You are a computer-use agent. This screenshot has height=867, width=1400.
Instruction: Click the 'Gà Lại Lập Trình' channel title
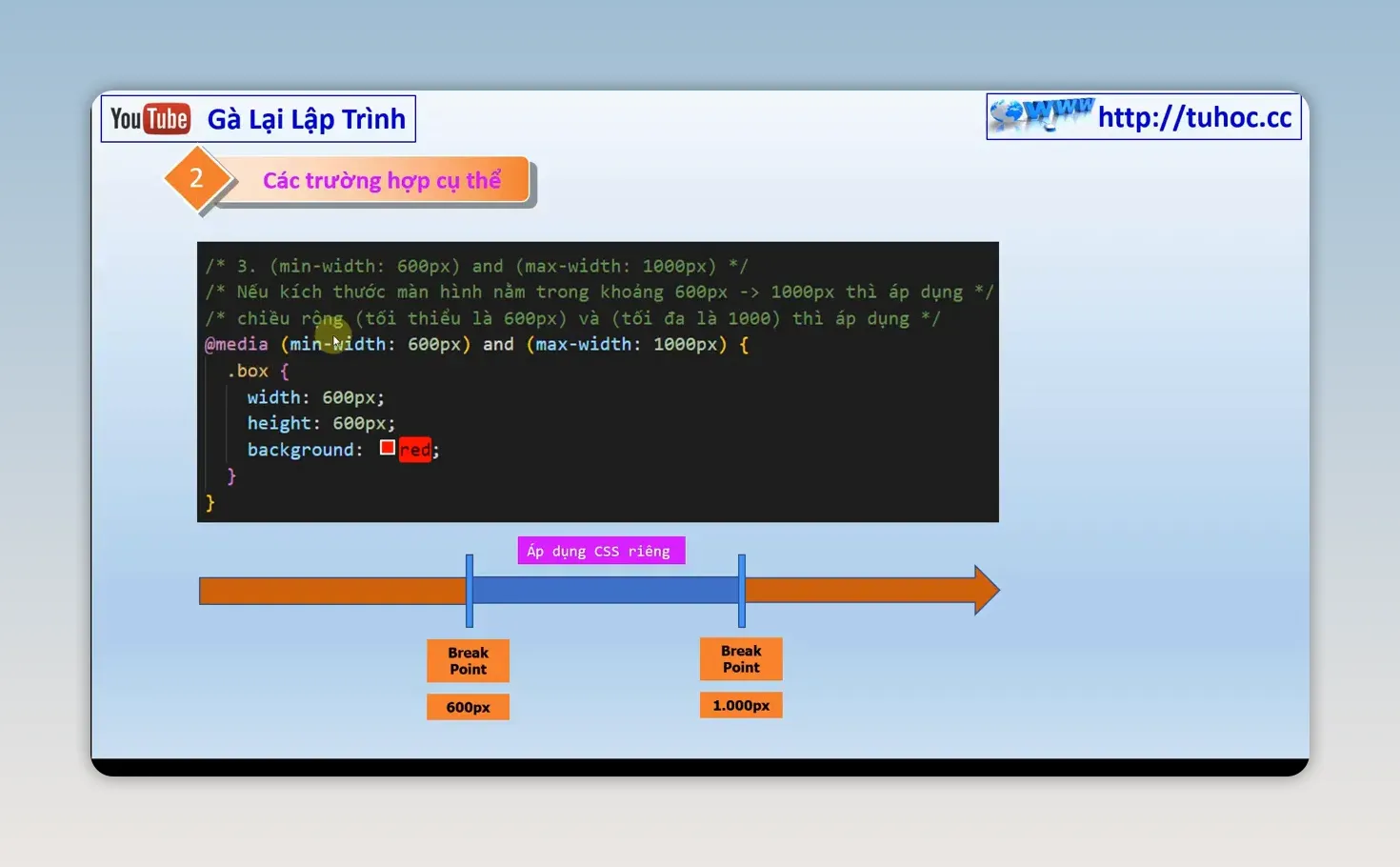(307, 119)
